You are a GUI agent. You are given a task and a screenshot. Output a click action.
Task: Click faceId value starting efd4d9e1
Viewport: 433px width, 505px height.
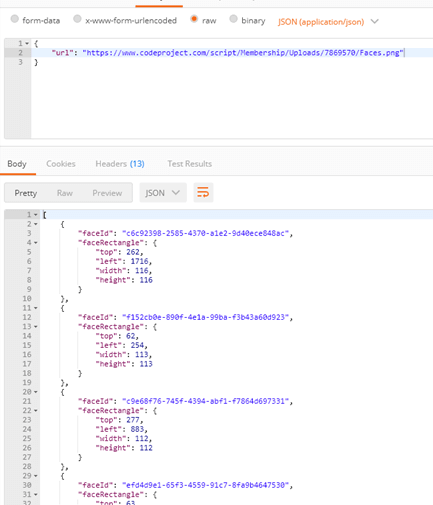(205, 485)
